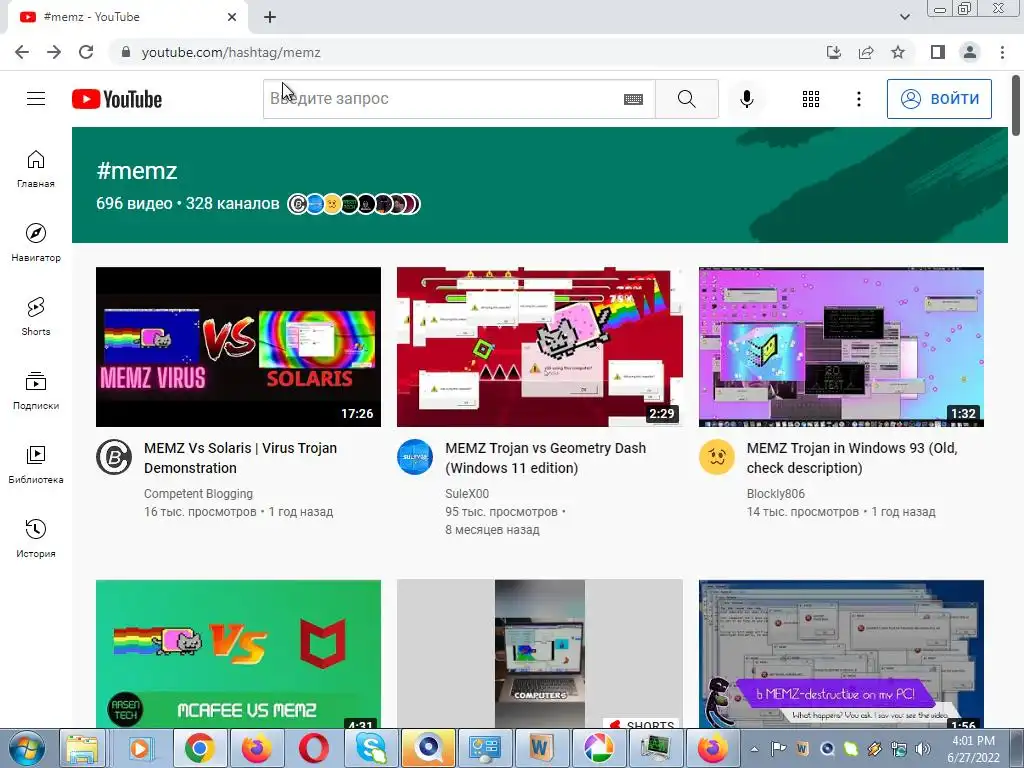The image size is (1024, 768).
Task: Click SuleX00 channel avatar
Action: (x=415, y=457)
